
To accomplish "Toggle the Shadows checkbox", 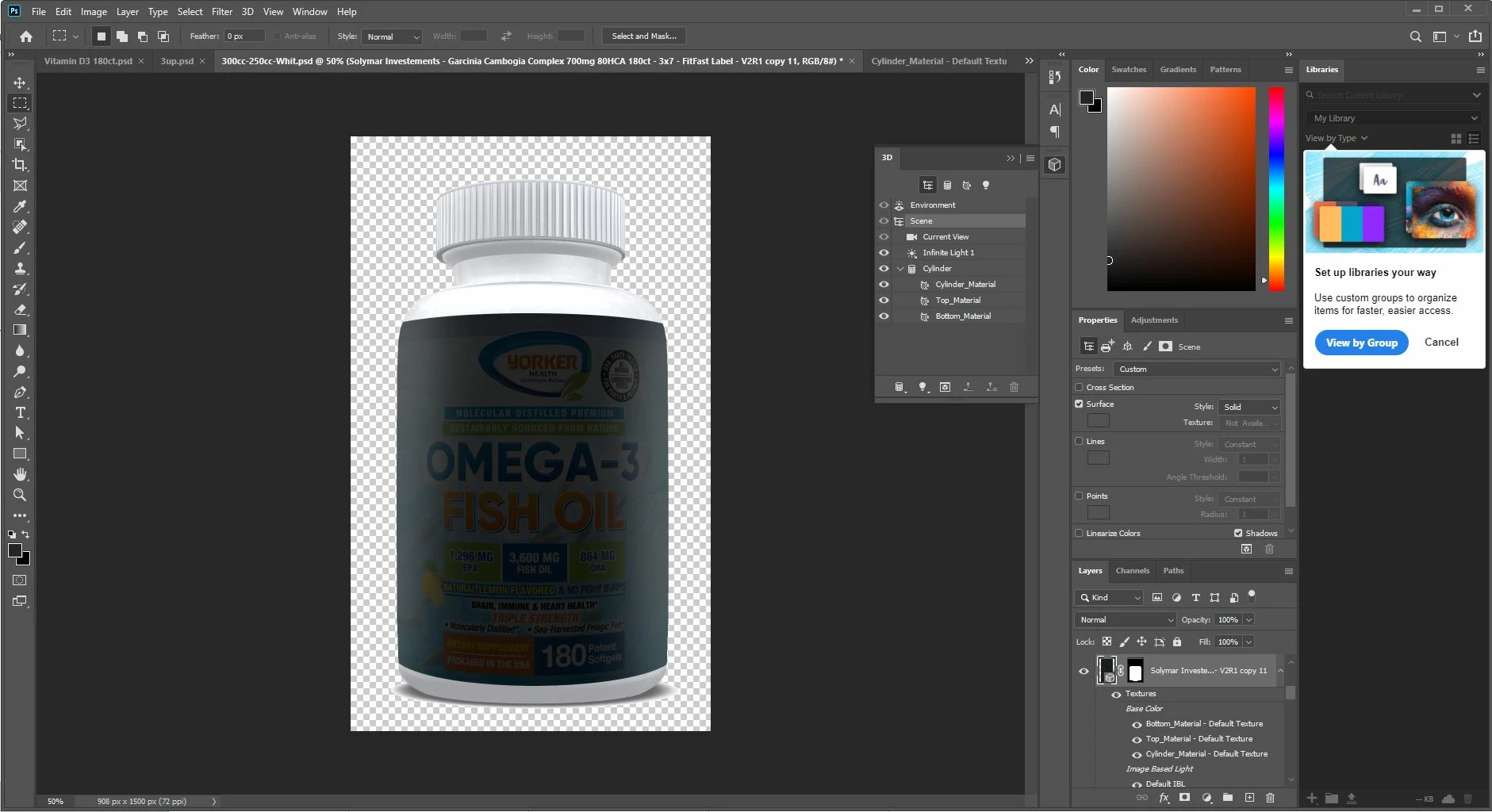I will pyautogui.click(x=1238, y=533).
